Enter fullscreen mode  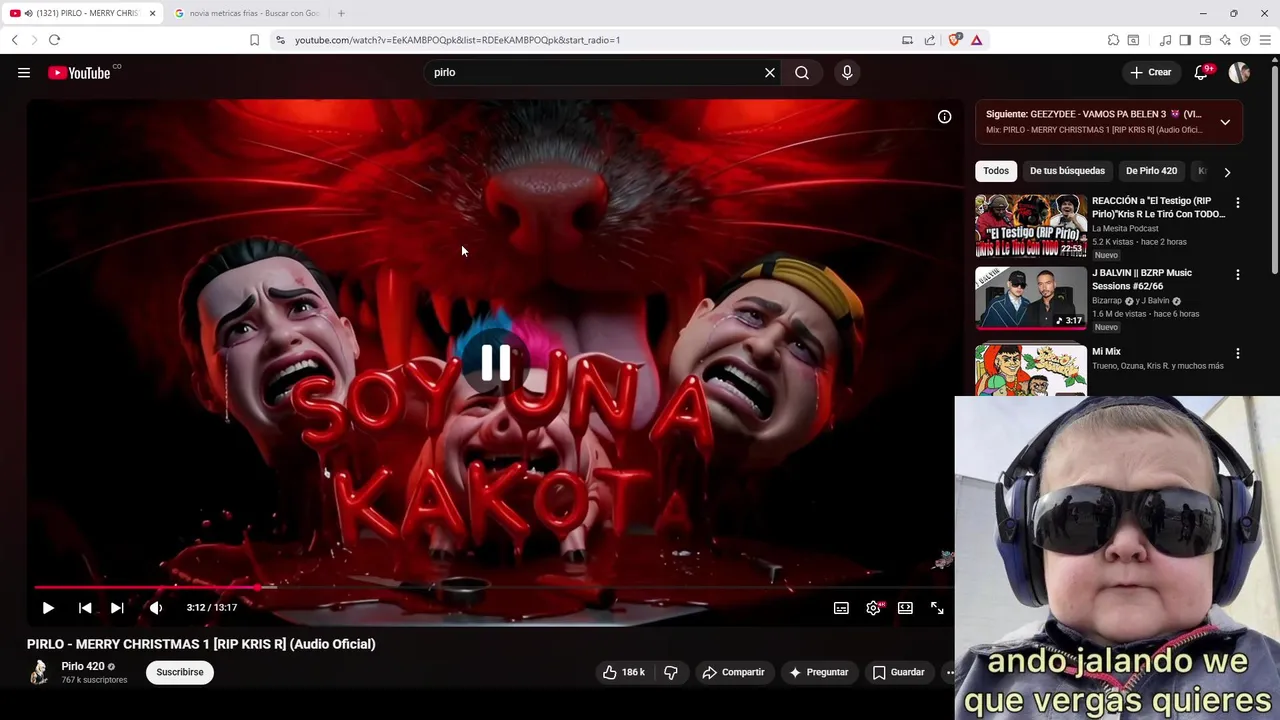pos(937,607)
